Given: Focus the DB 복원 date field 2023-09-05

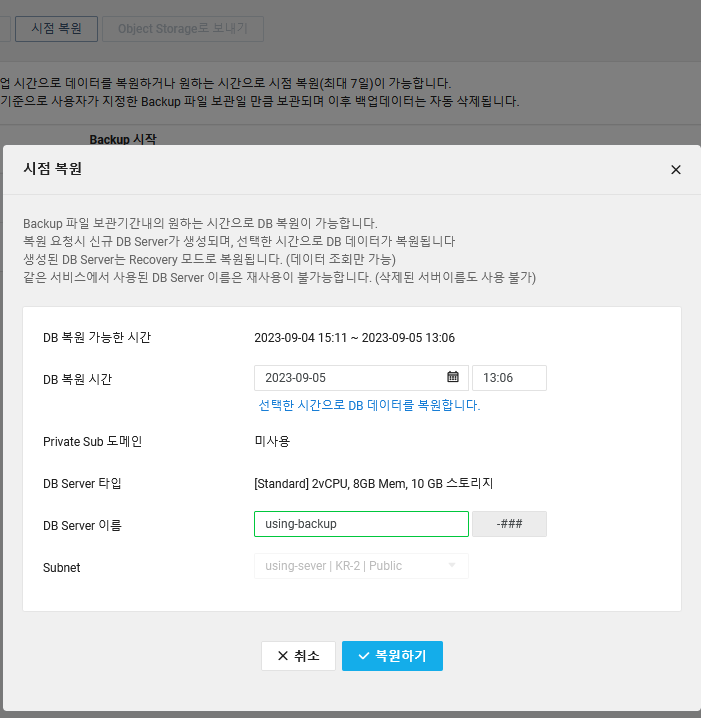Looking at the screenshot, I should pyautogui.click(x=361, y=378).
